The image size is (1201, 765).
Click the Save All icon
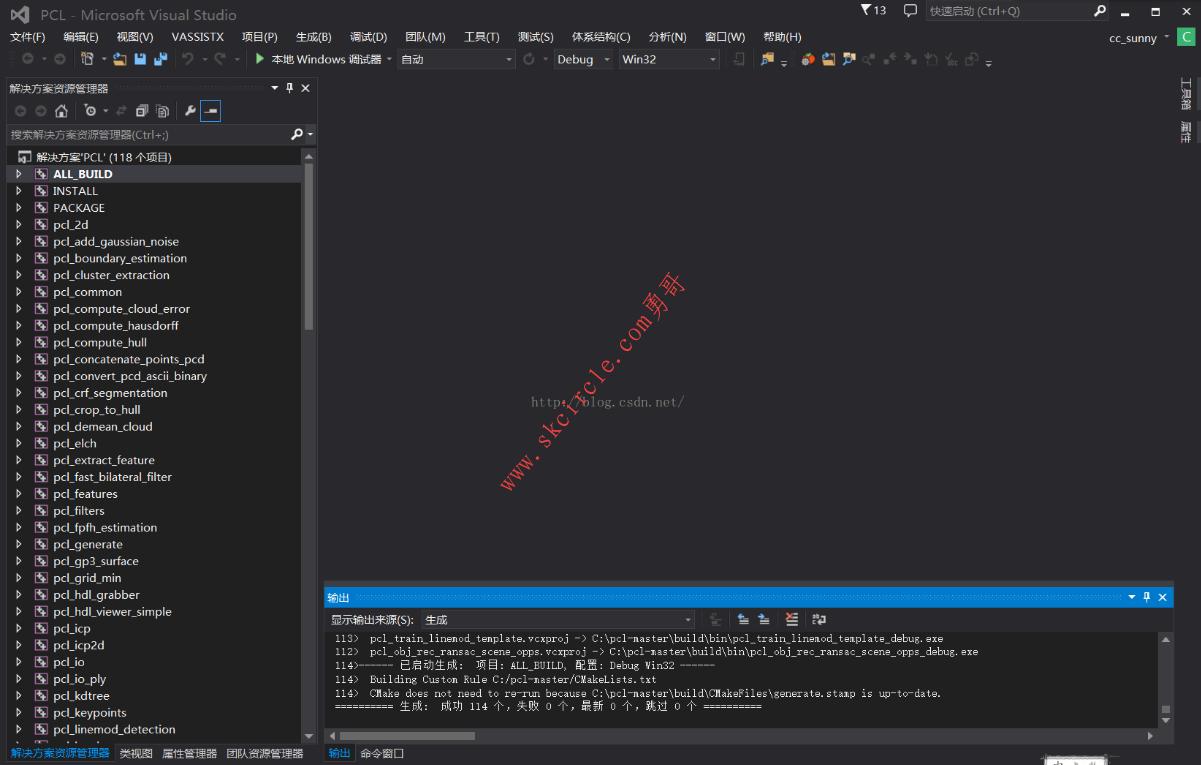tap(160, 59)
